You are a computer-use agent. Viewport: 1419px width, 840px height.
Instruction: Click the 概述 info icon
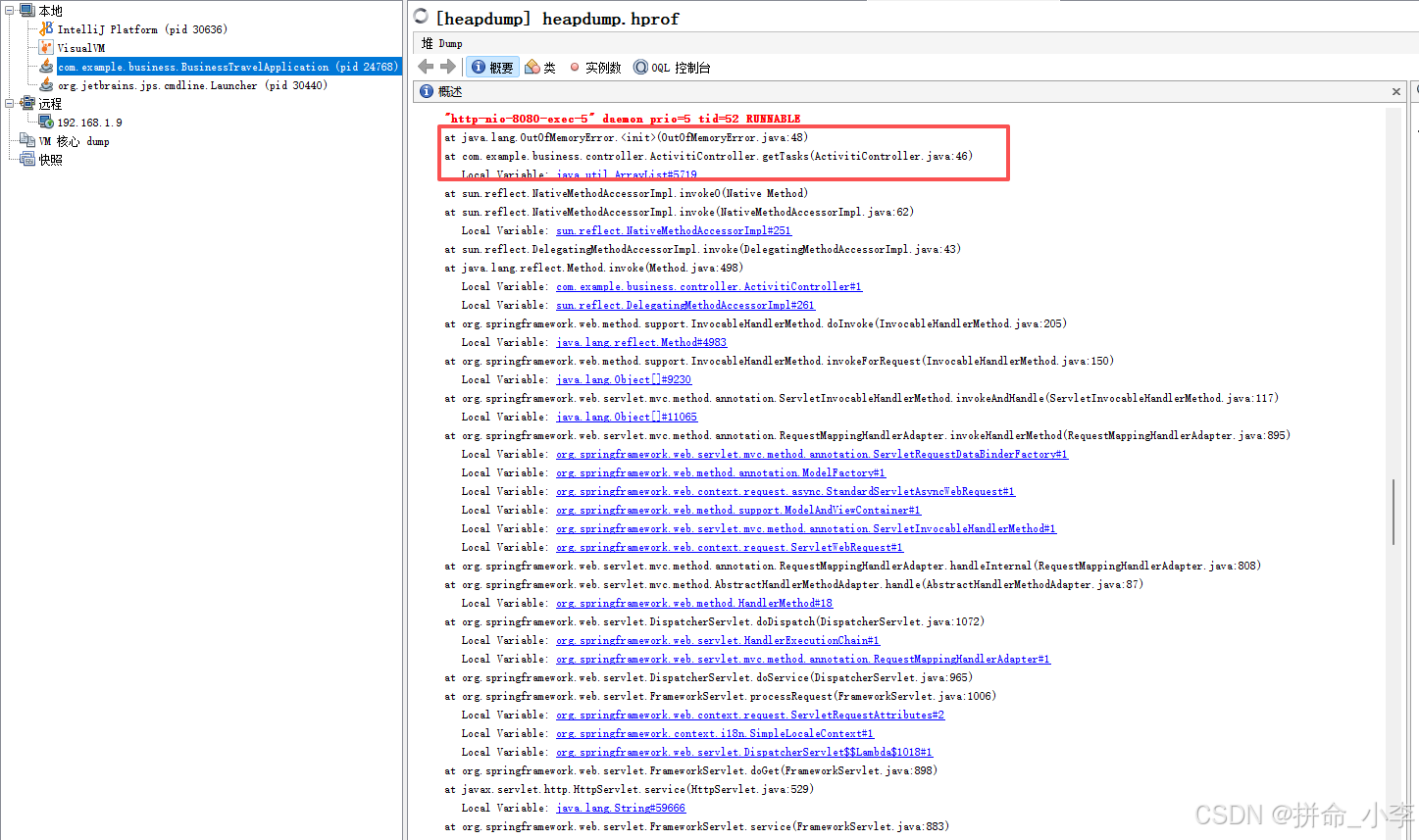427,91
